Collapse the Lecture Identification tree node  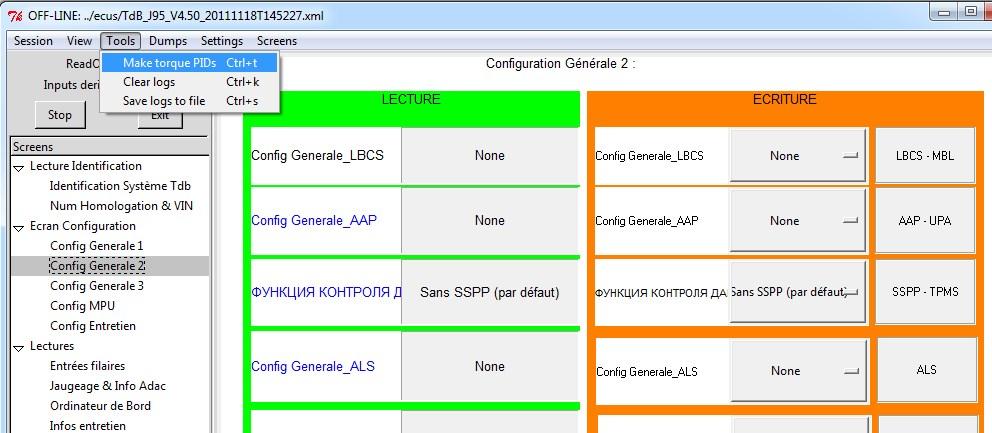click(x=18, y=167)
